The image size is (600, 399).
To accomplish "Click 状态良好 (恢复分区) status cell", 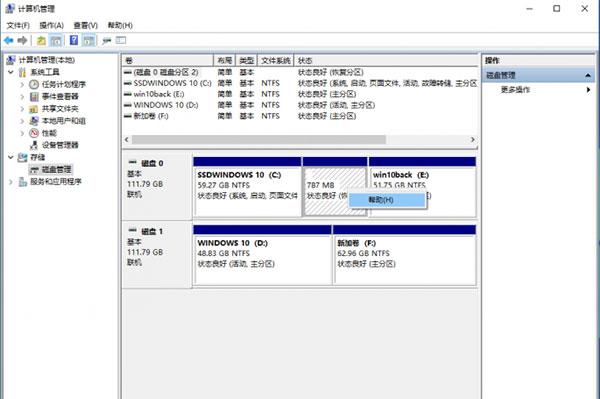I will point(331,72).
